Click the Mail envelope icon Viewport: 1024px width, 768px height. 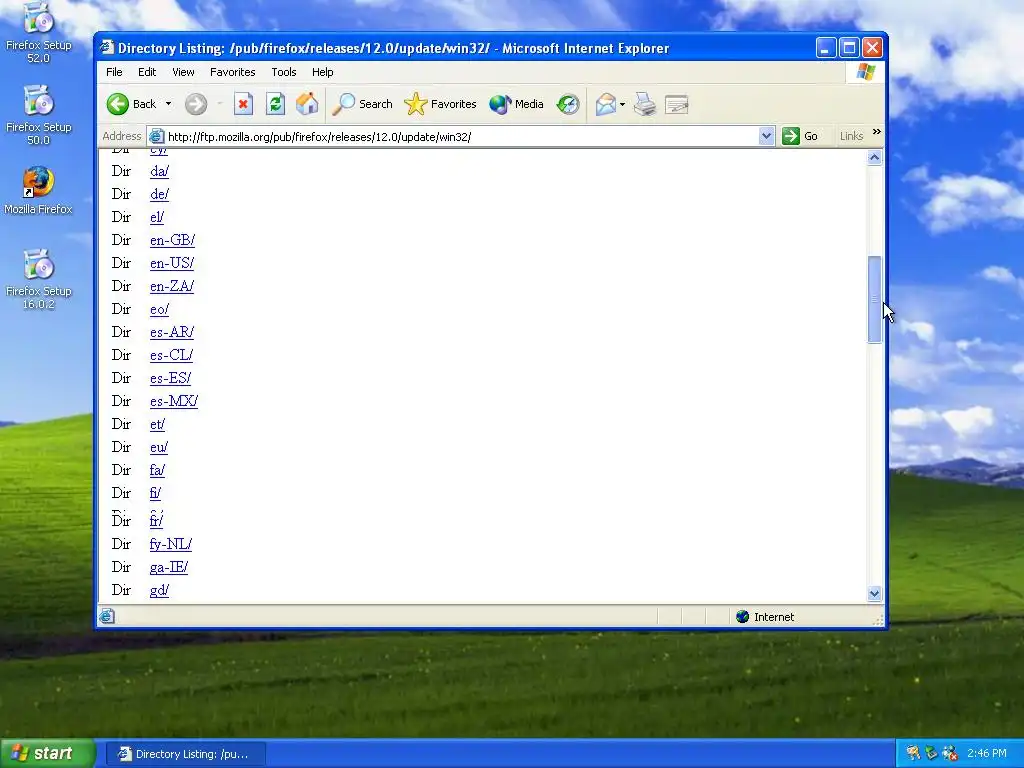click(x=605, y=104)
